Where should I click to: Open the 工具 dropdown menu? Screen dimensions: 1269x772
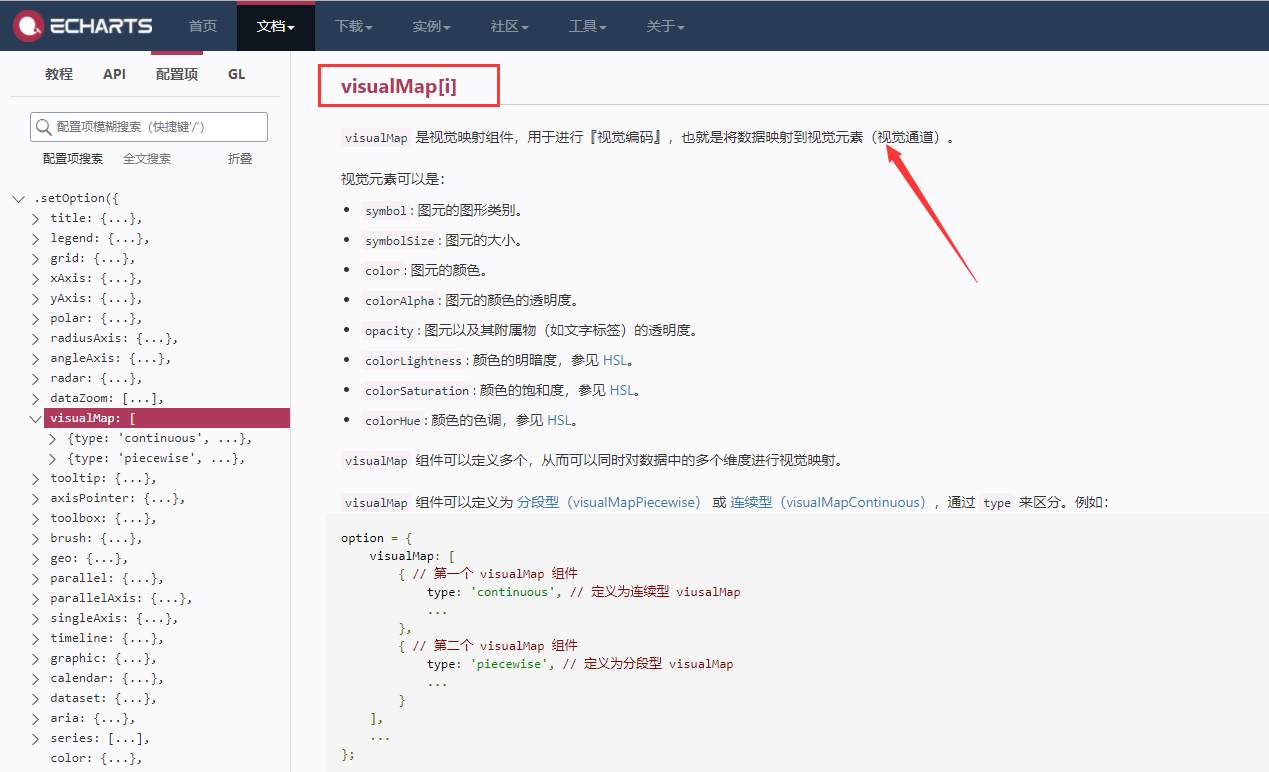click(x=588, y=26)
